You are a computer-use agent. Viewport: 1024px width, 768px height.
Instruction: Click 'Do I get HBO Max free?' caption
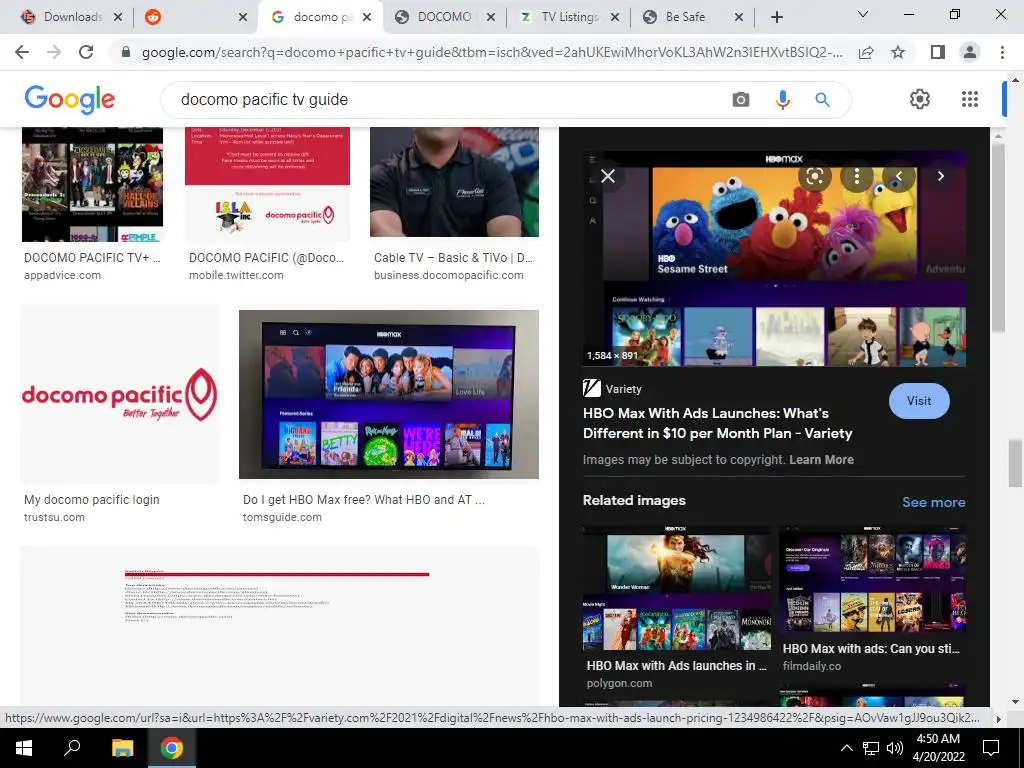363,500
